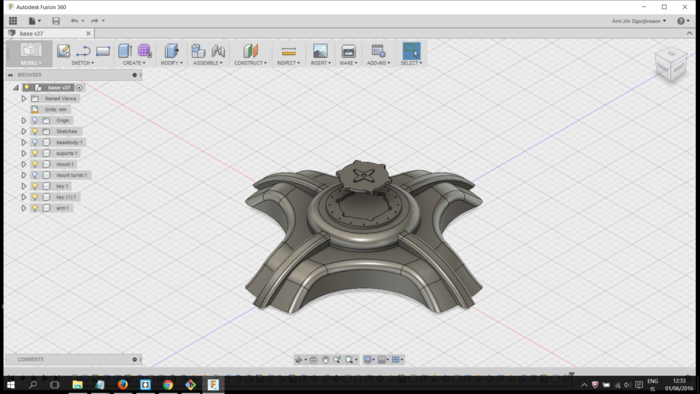The height and width of the screenshot is (394, 700).
Task: Click the ViewCube in the viewport corner
Action: [671, 66]
